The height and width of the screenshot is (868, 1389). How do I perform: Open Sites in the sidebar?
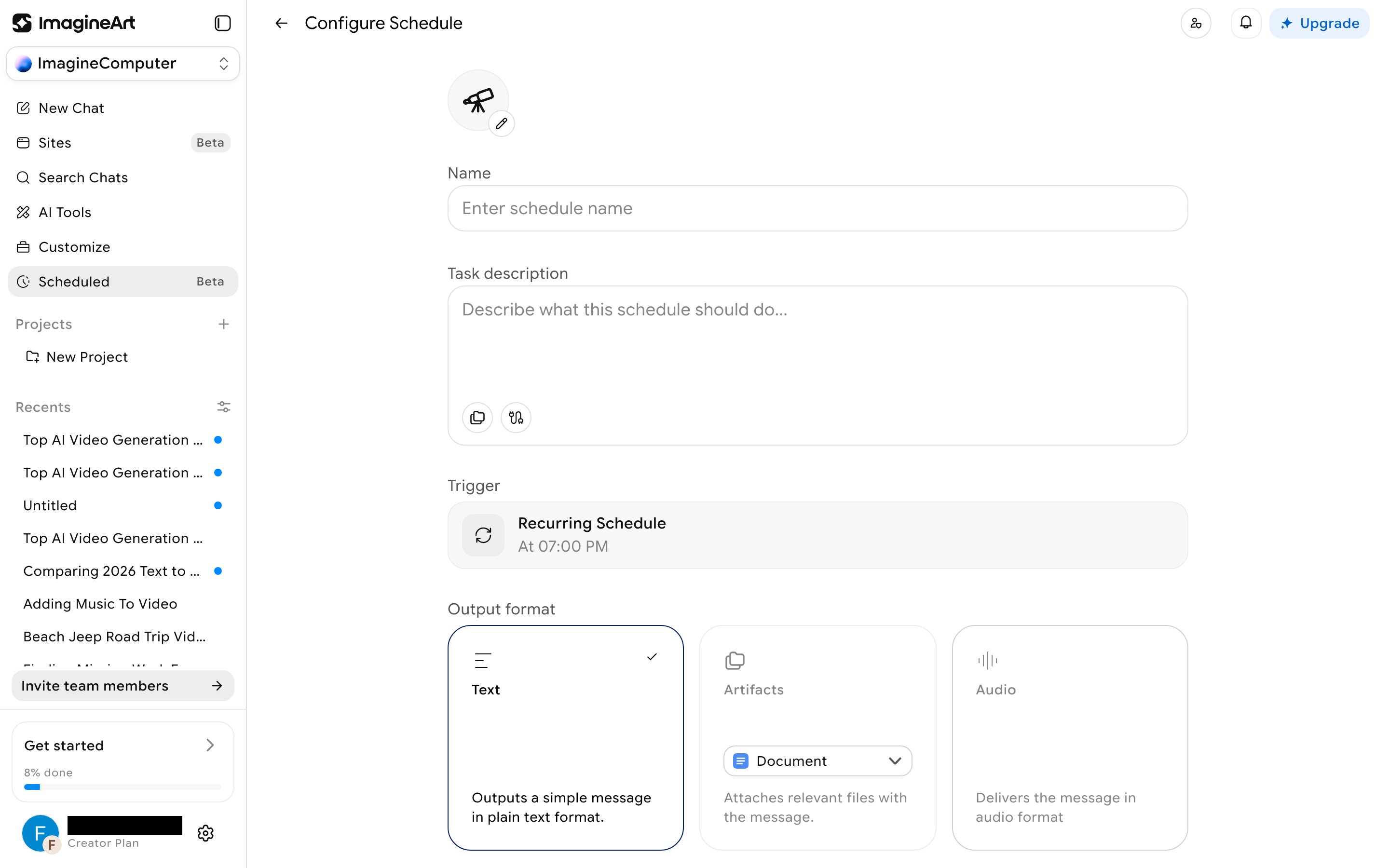123,142
